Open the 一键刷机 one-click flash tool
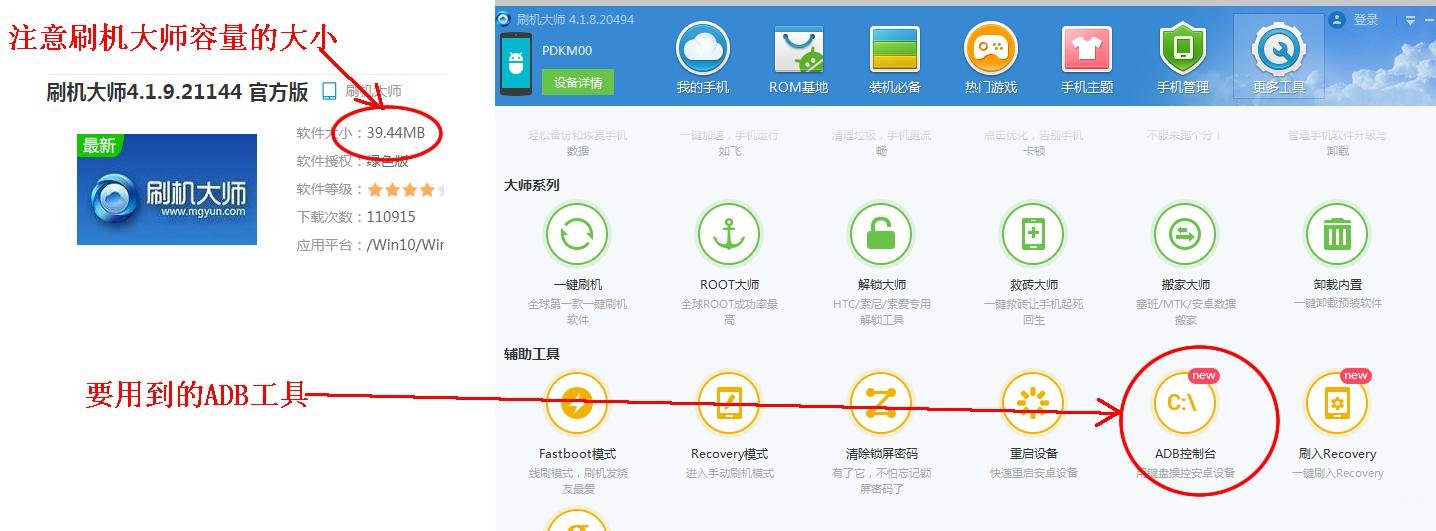 click(x=577, y=235)
